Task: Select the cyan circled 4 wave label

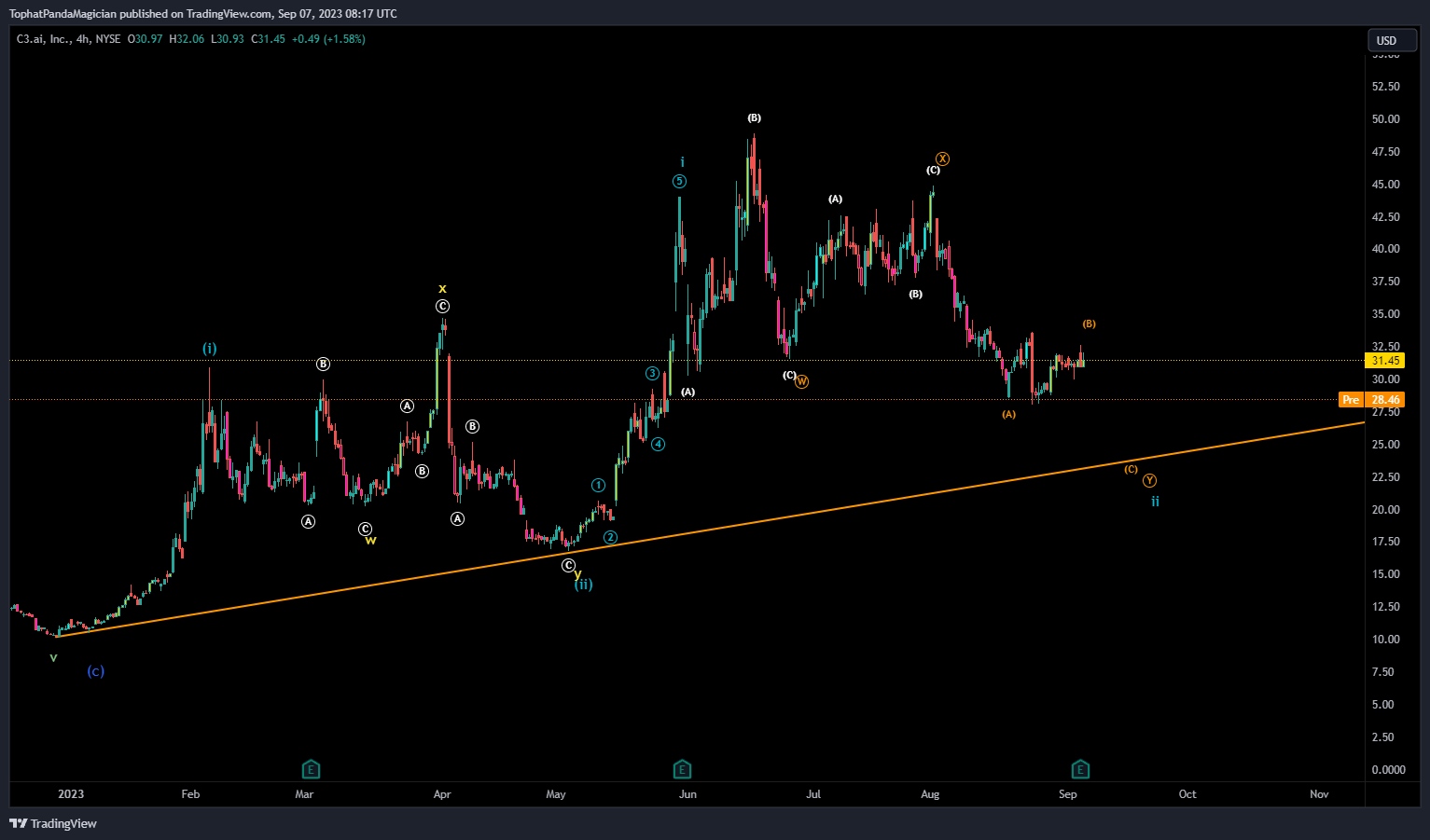Action: pos(659,445)
